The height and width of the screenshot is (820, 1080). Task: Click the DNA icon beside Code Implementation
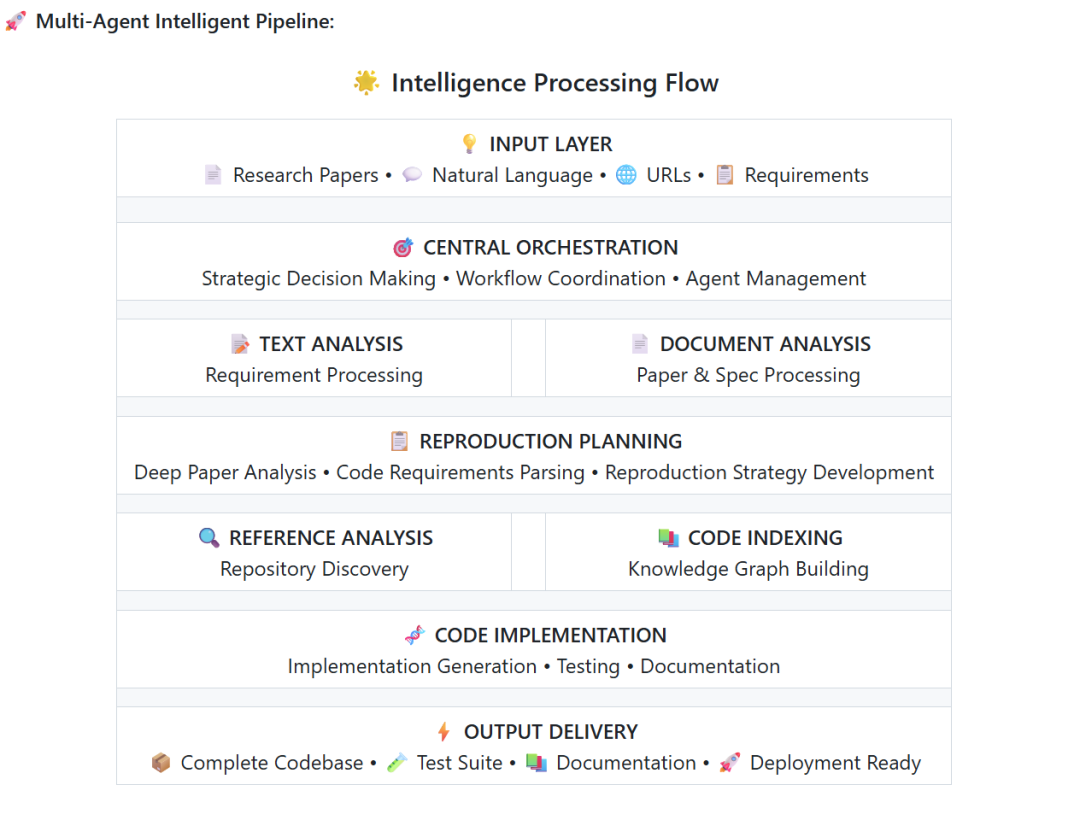click(x=415, y=635)
